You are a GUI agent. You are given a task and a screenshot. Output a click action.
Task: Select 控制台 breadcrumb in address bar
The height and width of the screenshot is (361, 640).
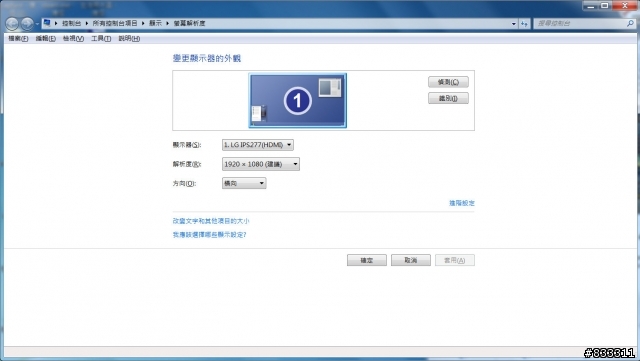[x=71, y=23]
